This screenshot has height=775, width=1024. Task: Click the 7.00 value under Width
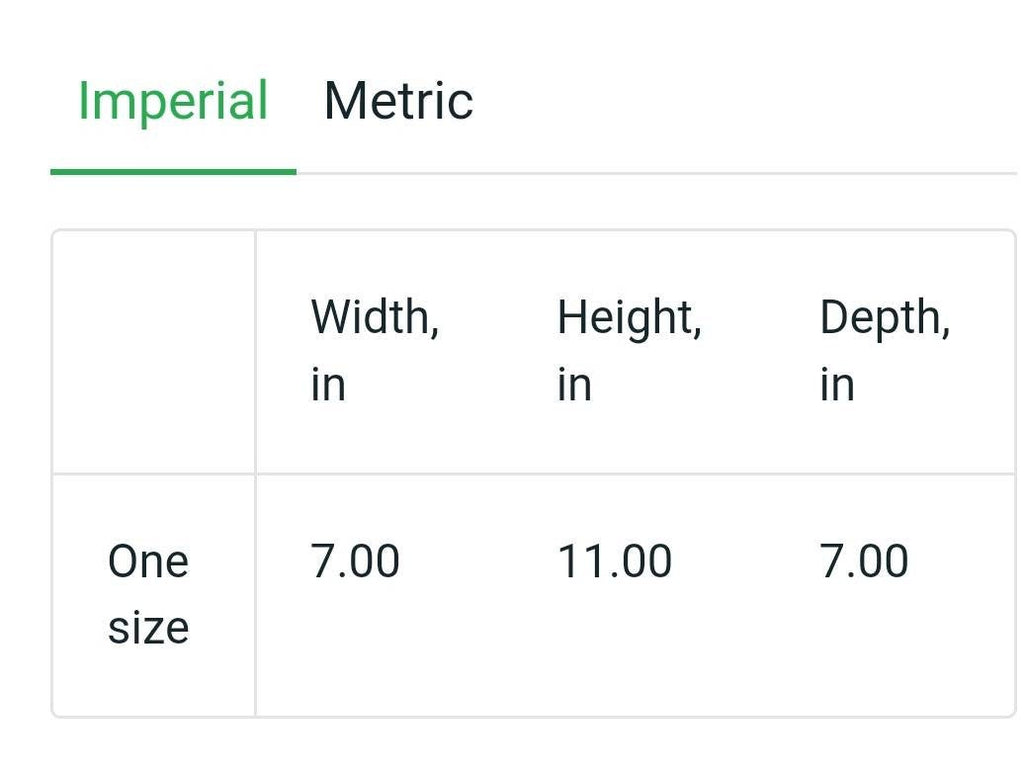(x=355, y=561)
